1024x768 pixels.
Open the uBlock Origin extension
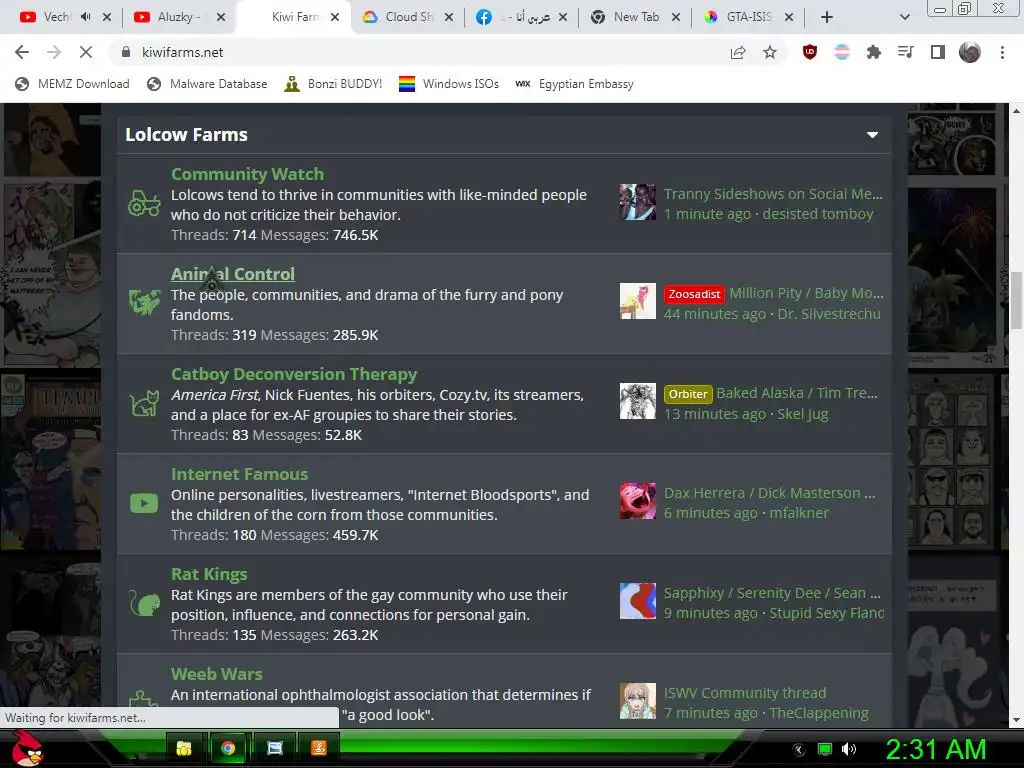pyautogui.click(x=810, y=52)
